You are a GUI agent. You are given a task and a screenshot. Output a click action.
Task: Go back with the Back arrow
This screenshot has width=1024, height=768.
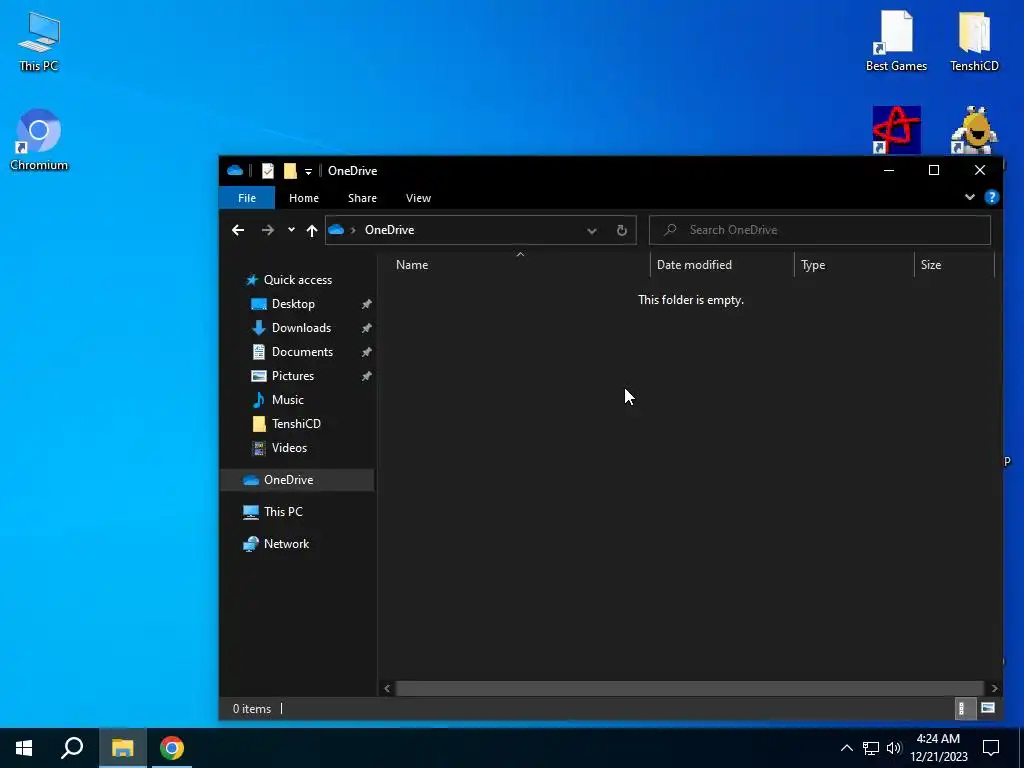click(238, 230)
